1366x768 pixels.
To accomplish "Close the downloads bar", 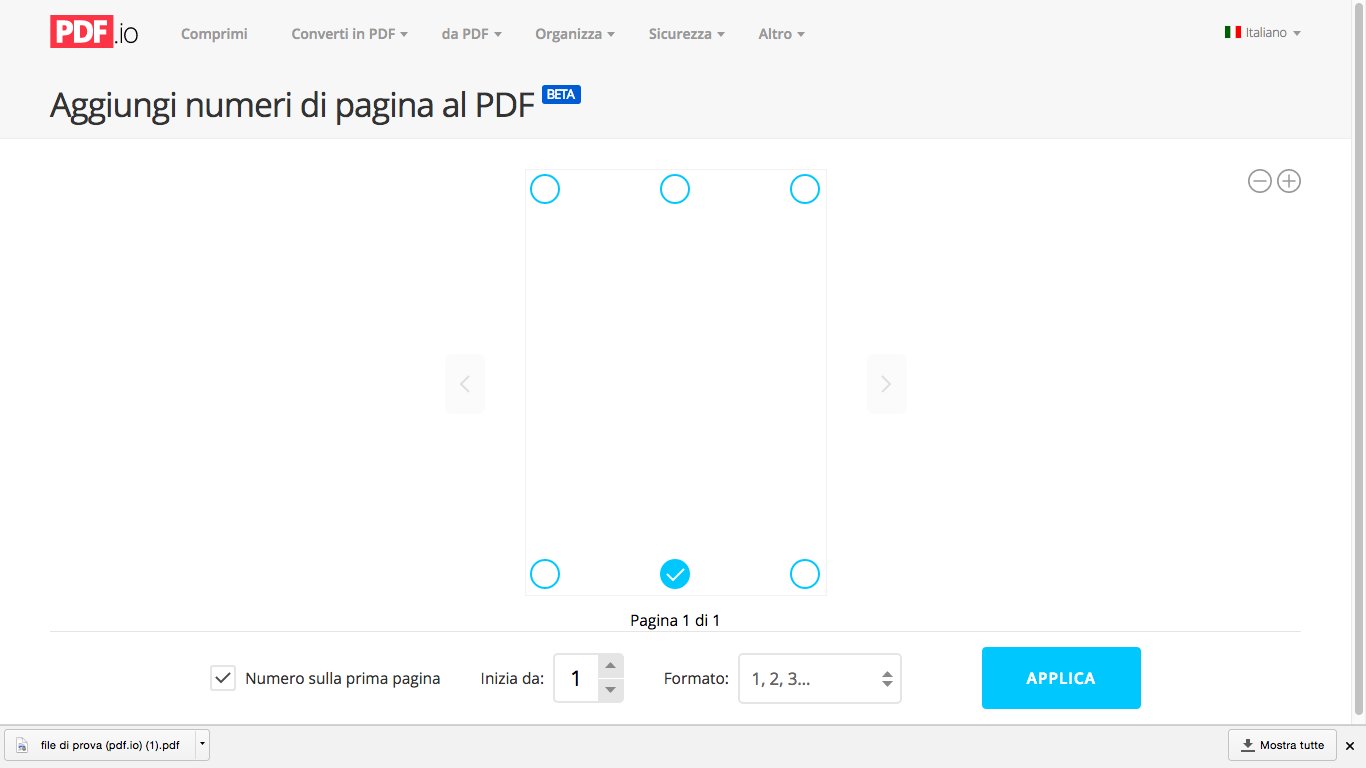I will [x=1349, y=746].
